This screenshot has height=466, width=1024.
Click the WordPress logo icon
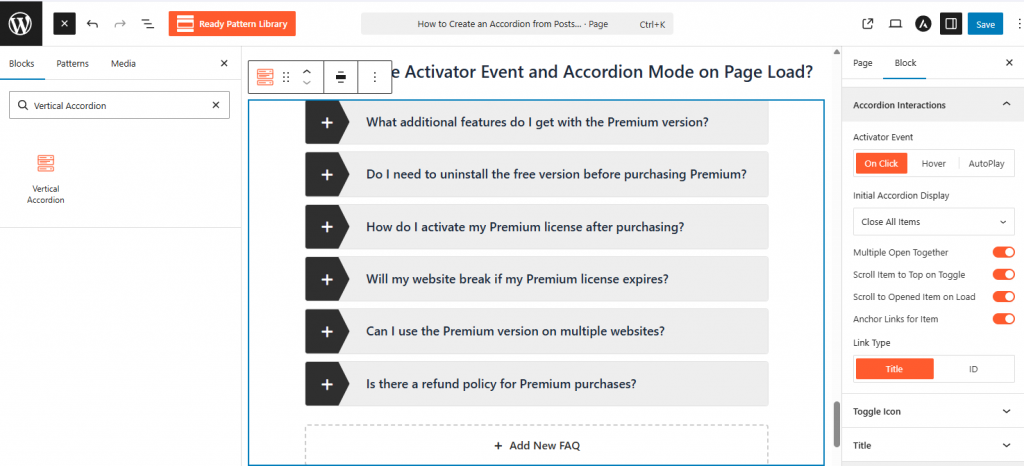pyautogui.click(x=21, y=23)
